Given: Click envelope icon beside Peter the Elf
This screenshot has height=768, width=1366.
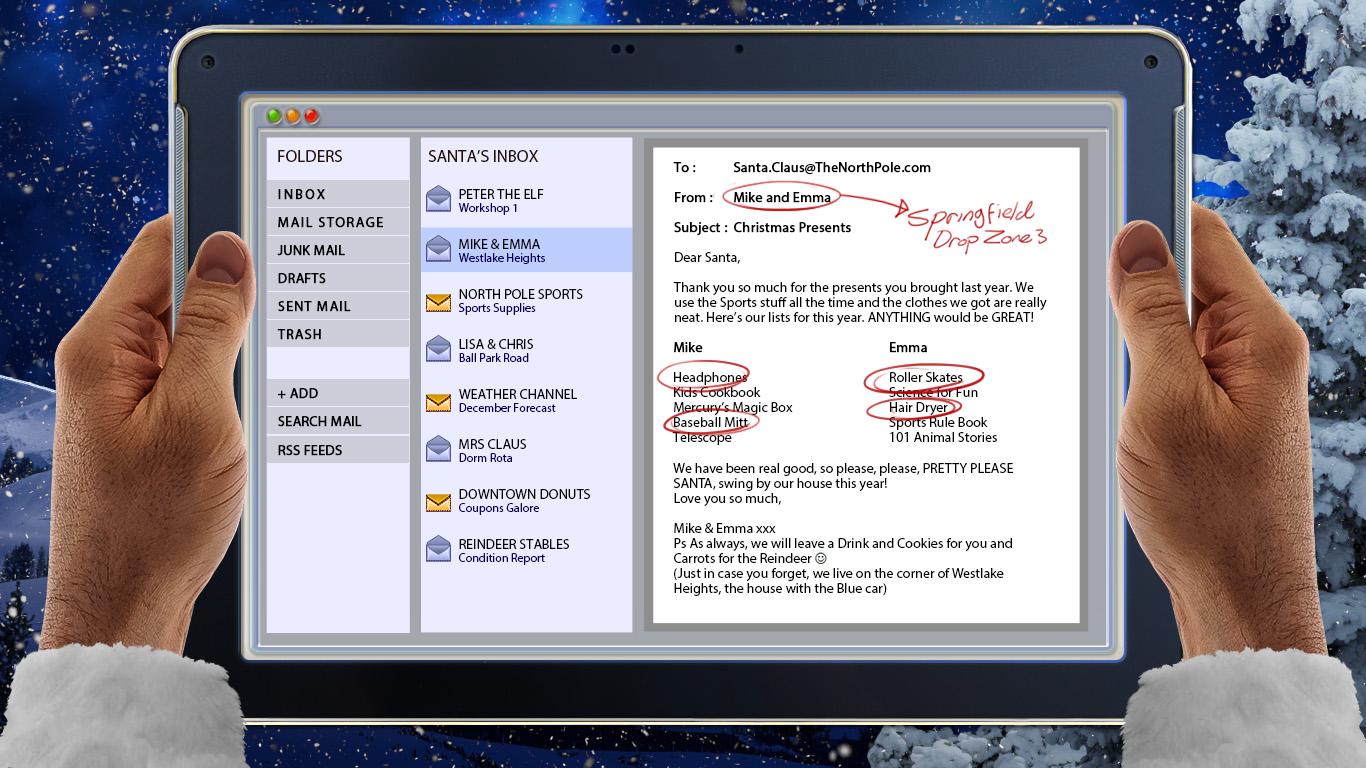Looking at the screenshot, I should tap(438, 200).
